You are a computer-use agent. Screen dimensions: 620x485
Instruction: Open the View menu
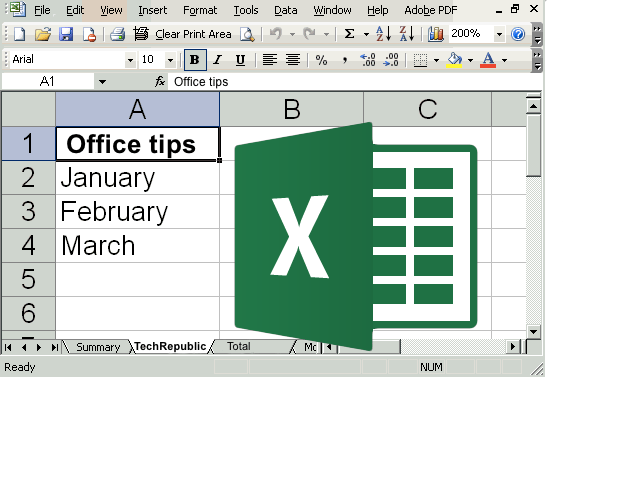[111, 10]
